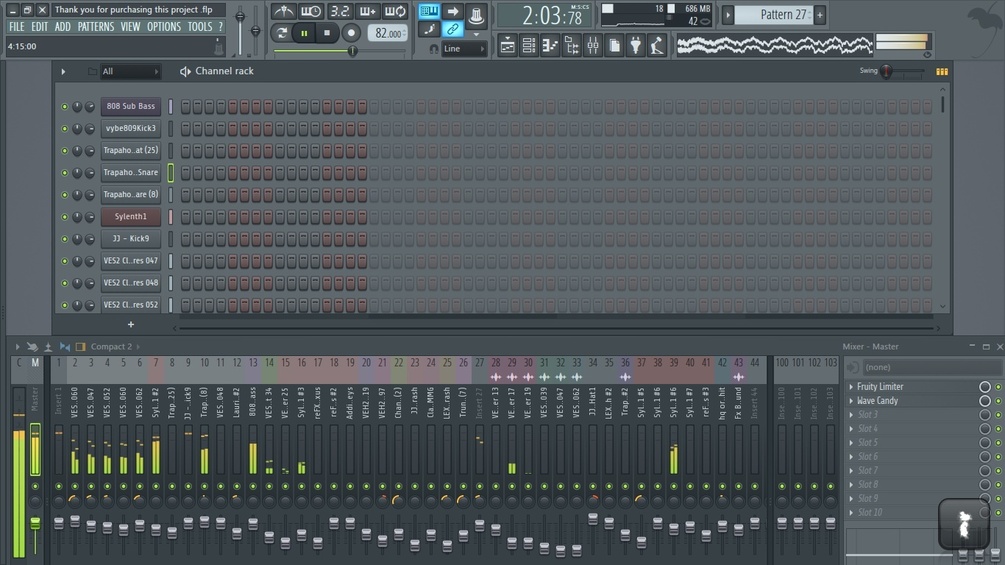Click the lips icon beside the 42 readout

[x=706, y=21]
